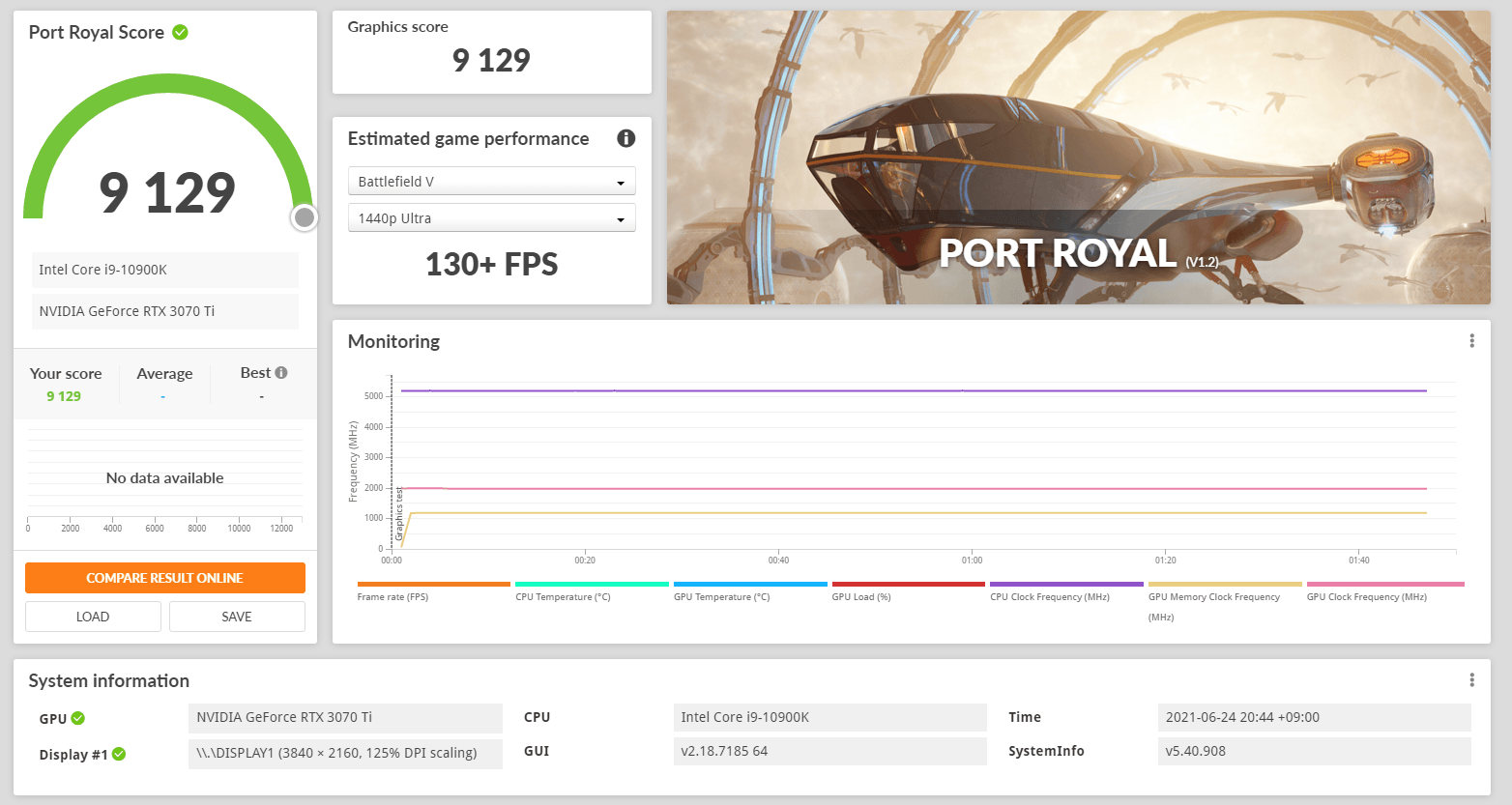Image resolution: width=1512 pixels, height=805 pixels.
Task: Click the SystemInfo version v5.40.908
Action: [x=1314, y=751]
